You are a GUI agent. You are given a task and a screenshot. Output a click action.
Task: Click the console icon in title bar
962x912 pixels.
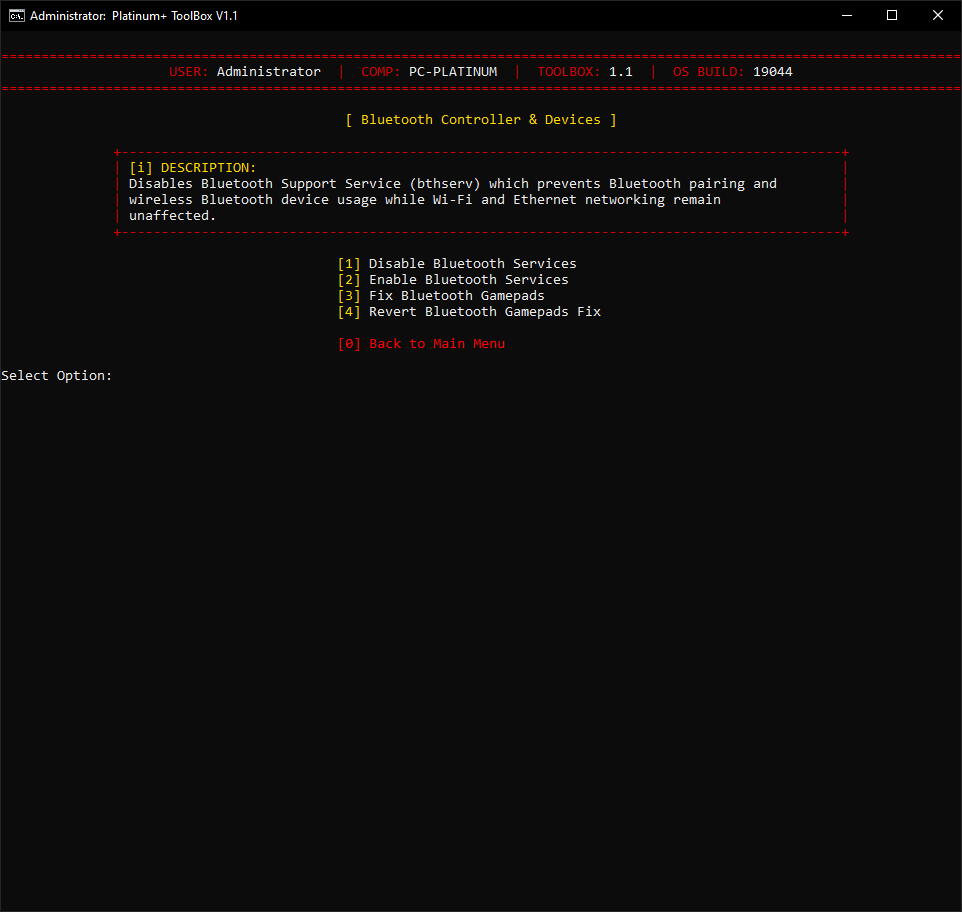pyautogui.click(x=17, y=15)
